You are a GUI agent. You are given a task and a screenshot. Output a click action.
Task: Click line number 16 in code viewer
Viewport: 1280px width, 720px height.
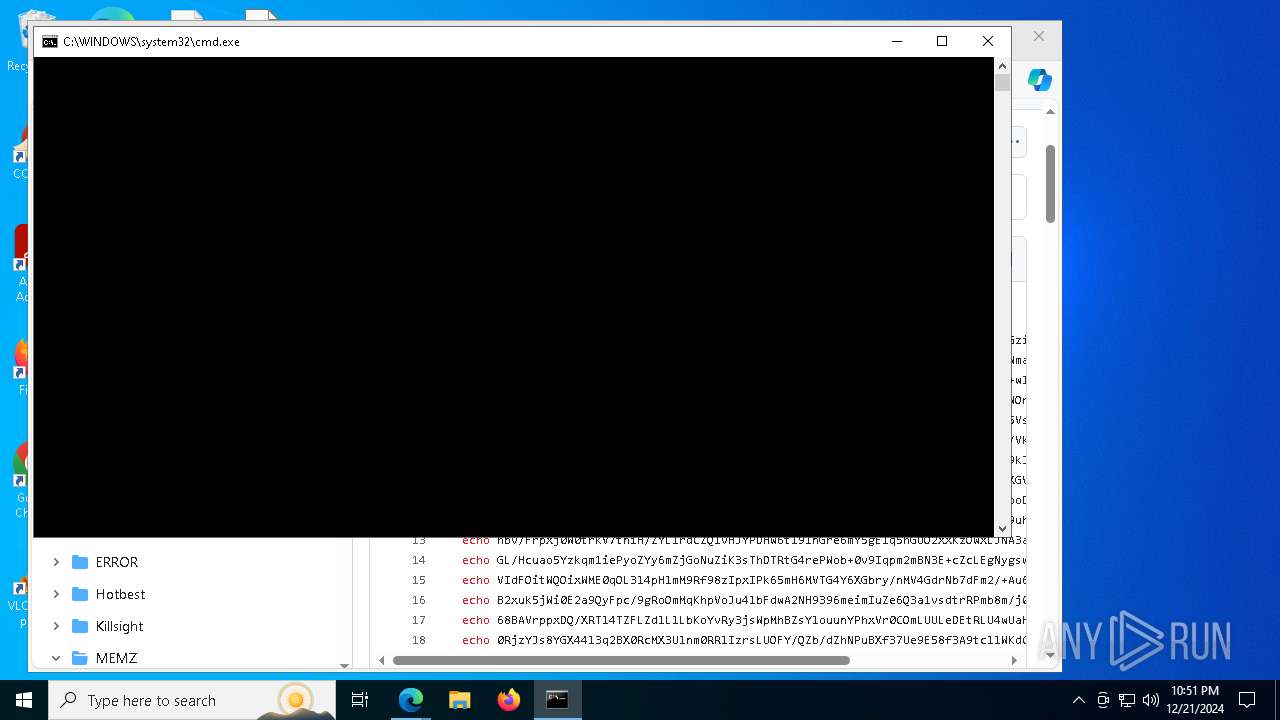[419, 600]
